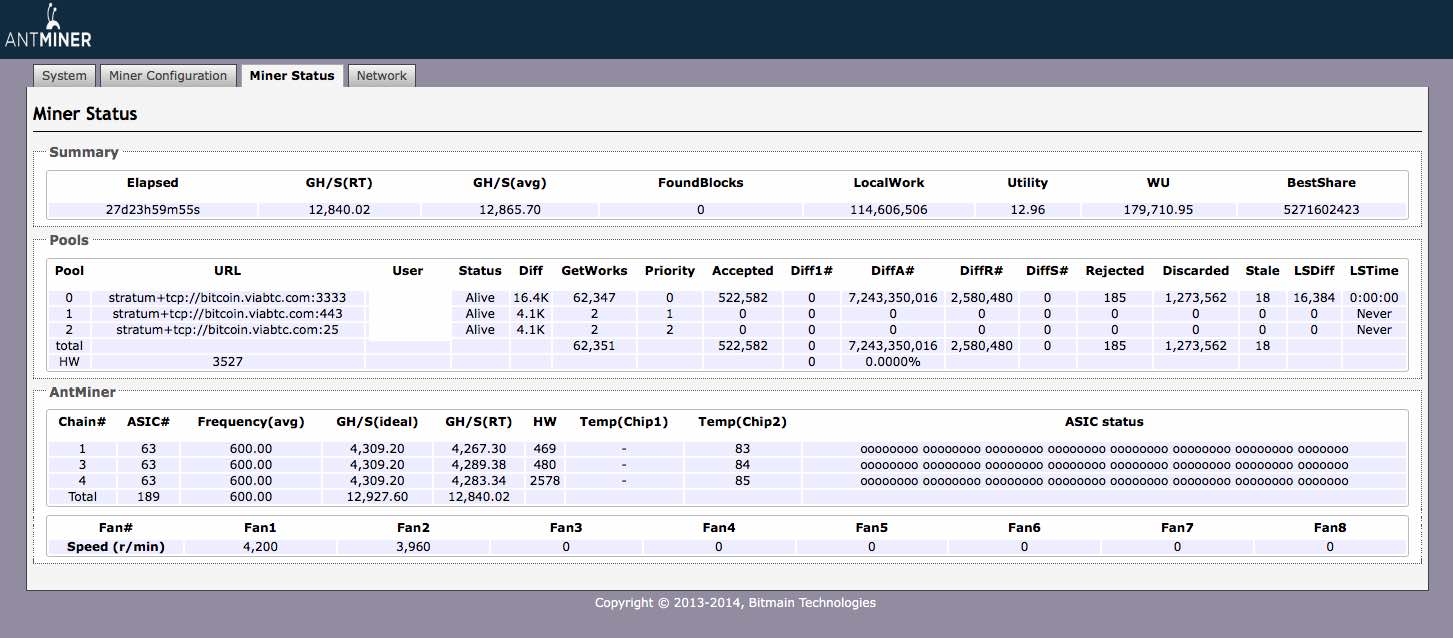The width and height of the screenshot is (1453, 638).
Task: Select the Miner Status tab
Action: point(292,76)
